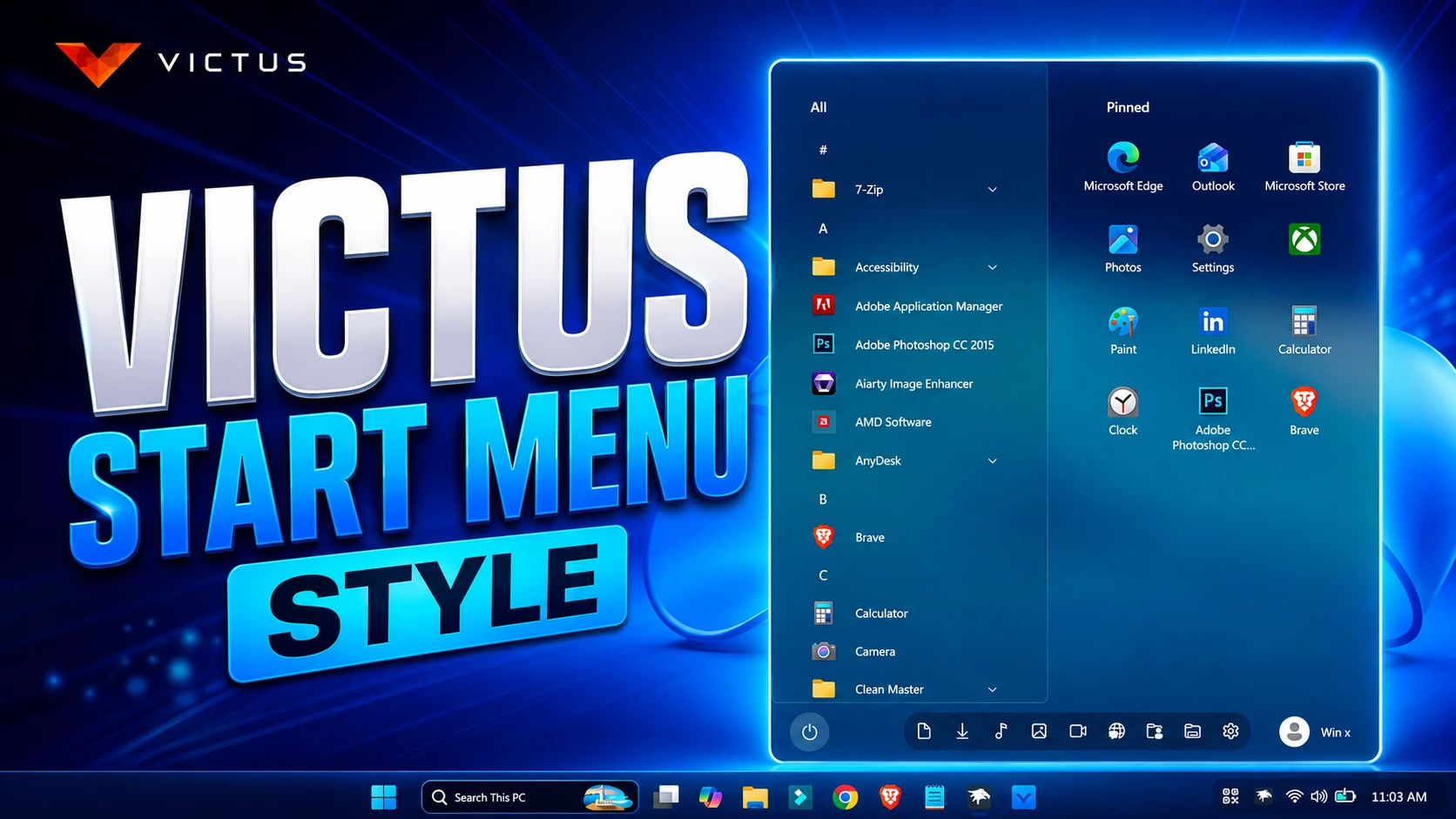
Task: Open settings gear in Start menu bottom bar
Action: (x=1230, y=731)
